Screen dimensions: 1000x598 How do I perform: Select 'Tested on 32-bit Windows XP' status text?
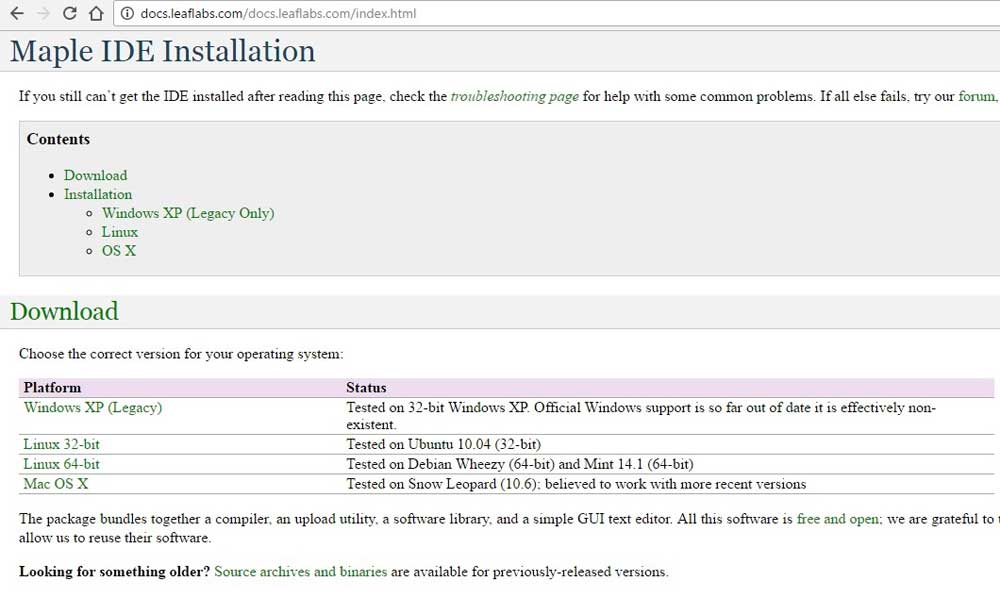coord(641,416)
